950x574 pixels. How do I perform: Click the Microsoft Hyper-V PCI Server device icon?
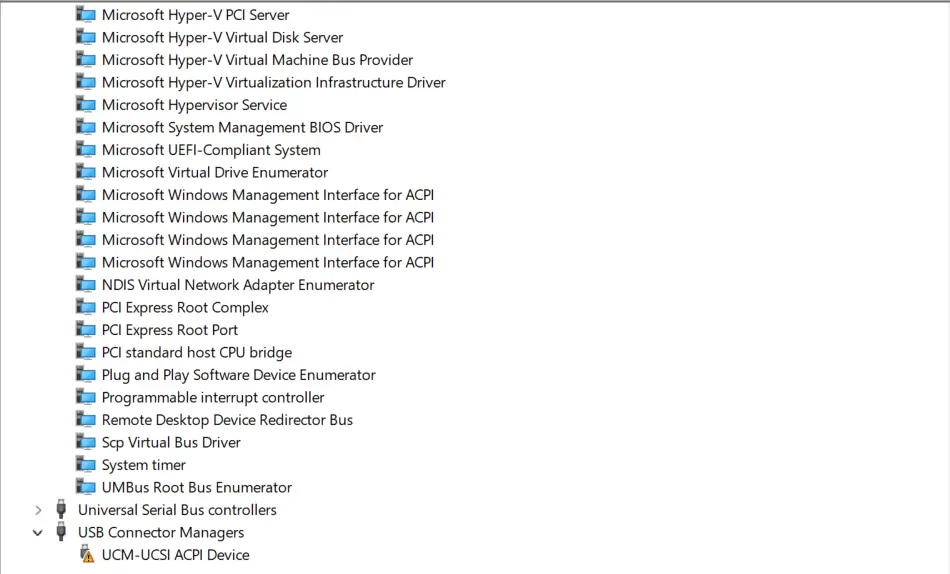[x=85, y=15]
